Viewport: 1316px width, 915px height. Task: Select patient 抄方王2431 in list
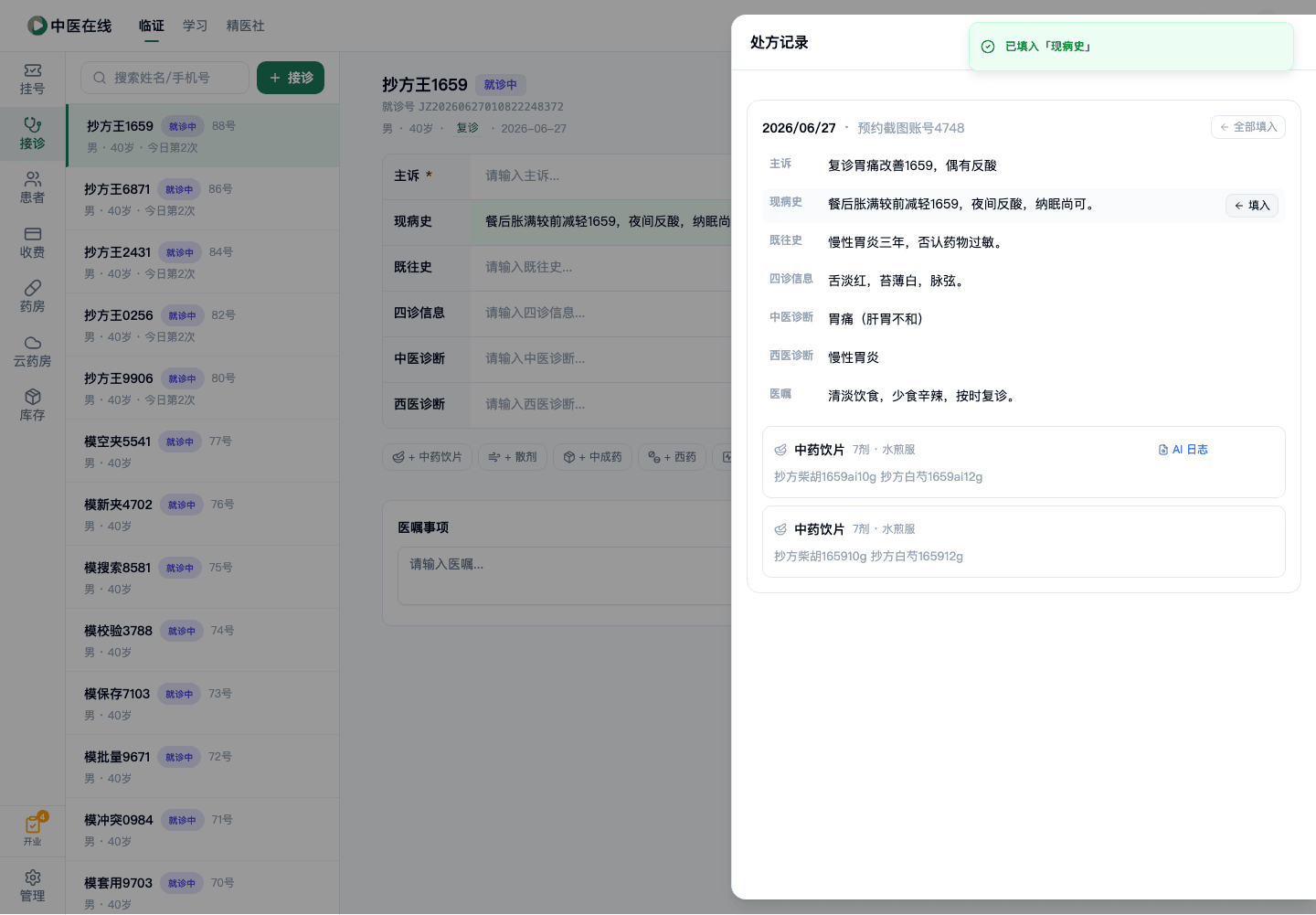[x=203, y=262]
